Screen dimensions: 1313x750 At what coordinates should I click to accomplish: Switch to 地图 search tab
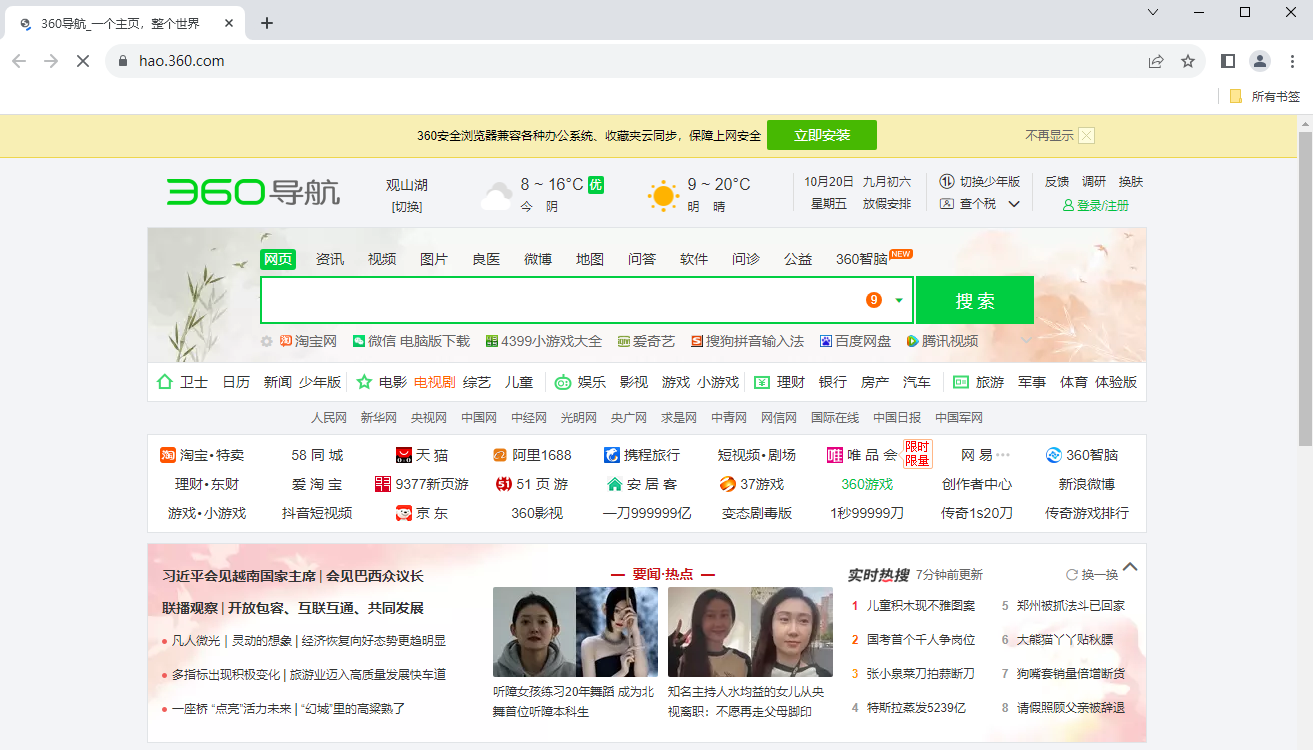coord(590,259)
